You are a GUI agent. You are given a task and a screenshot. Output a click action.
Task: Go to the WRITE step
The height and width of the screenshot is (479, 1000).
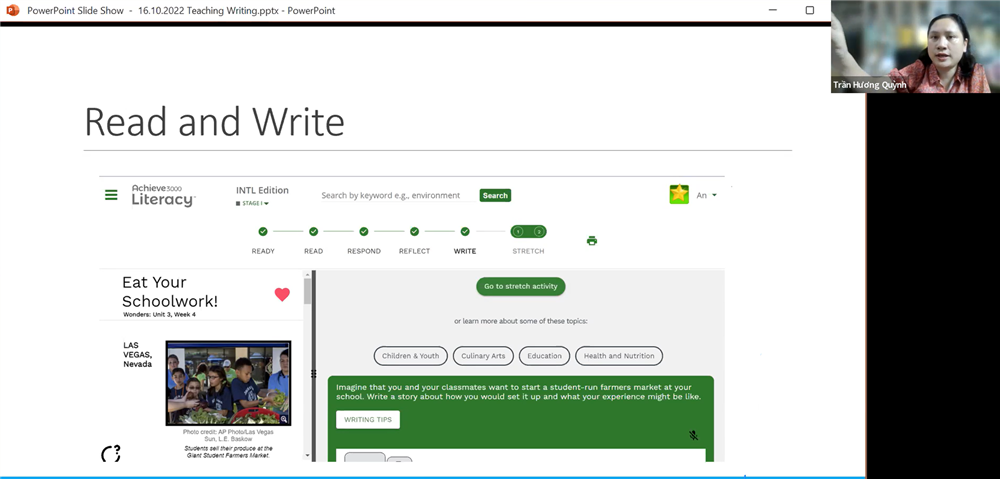tap(465, 232)
